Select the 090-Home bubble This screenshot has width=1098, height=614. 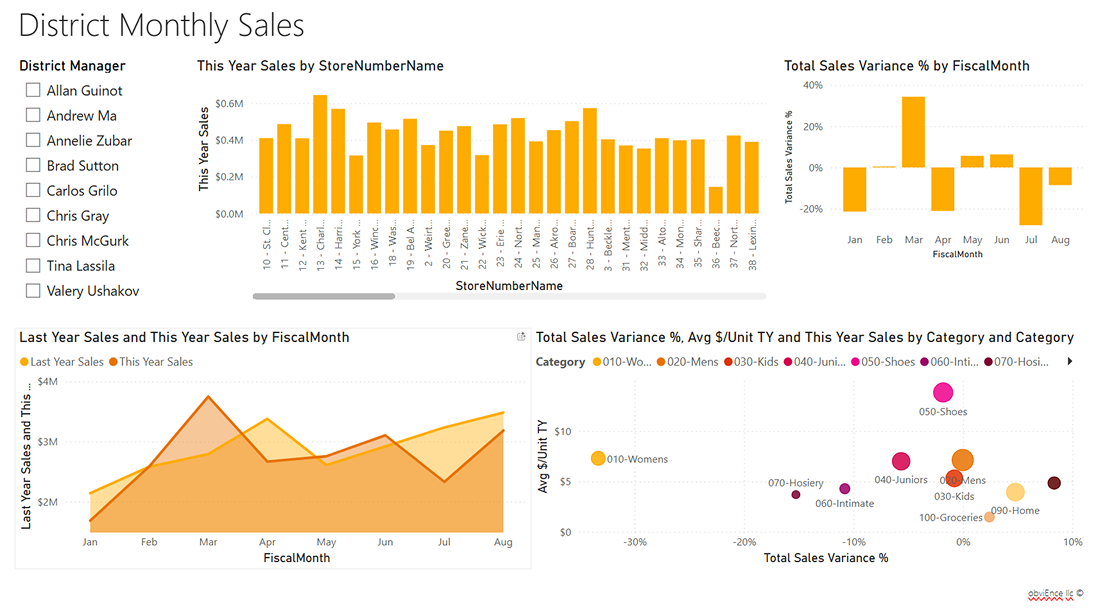(1015, 492)
